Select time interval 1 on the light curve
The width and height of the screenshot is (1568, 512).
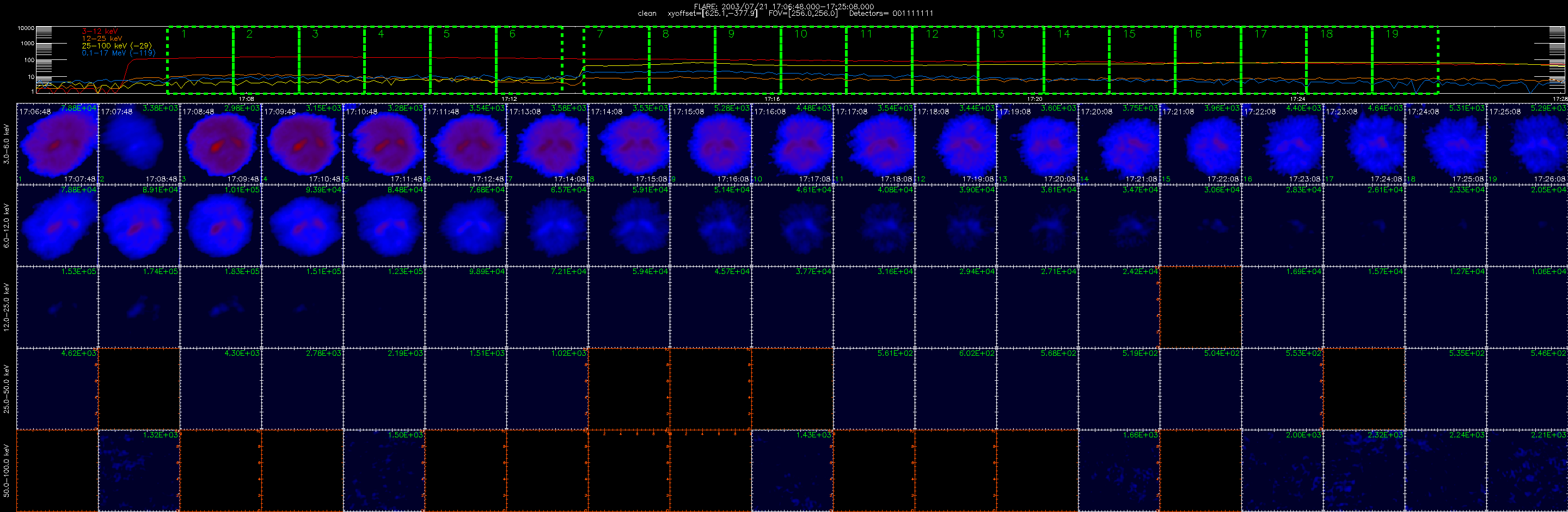tap(200, 60)
